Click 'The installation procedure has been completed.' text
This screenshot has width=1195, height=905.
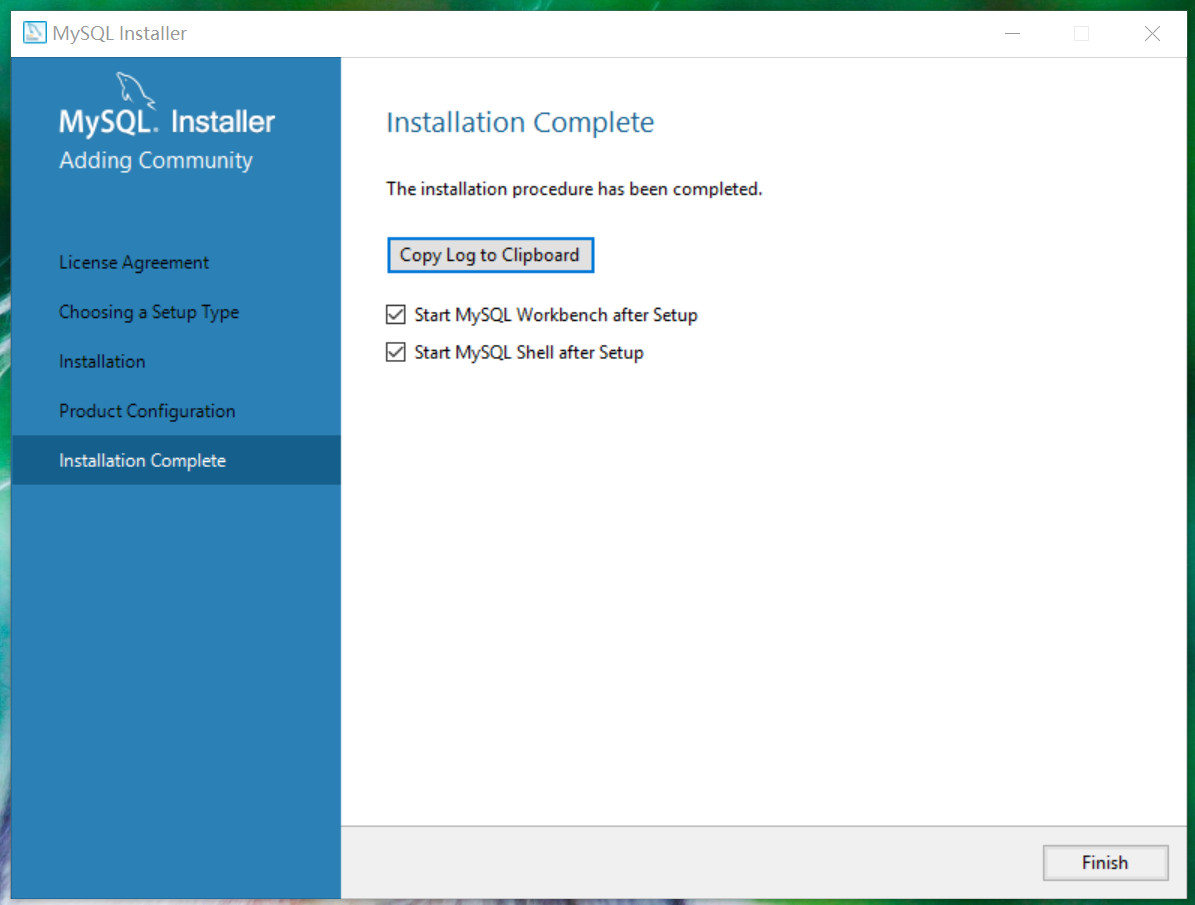click(x=574, y=189)
